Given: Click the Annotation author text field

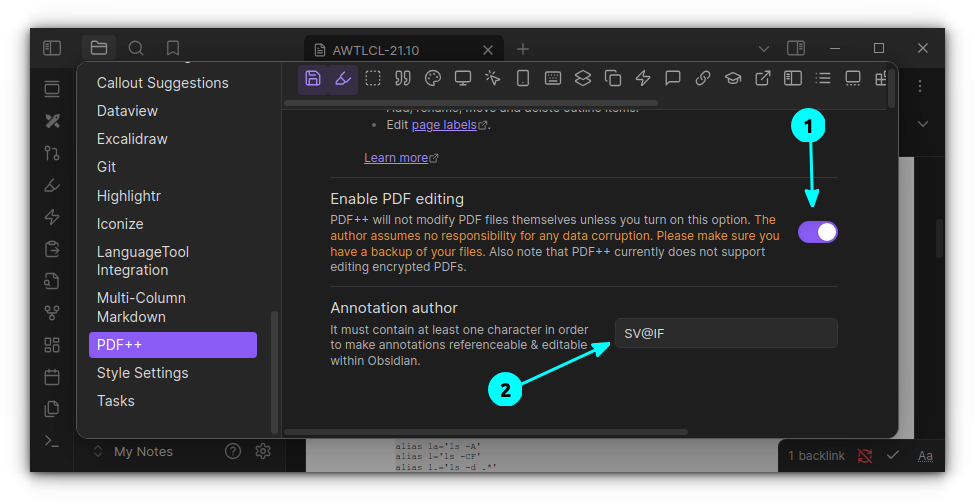Looking at the screenshot, I should [x=725, y=333].
